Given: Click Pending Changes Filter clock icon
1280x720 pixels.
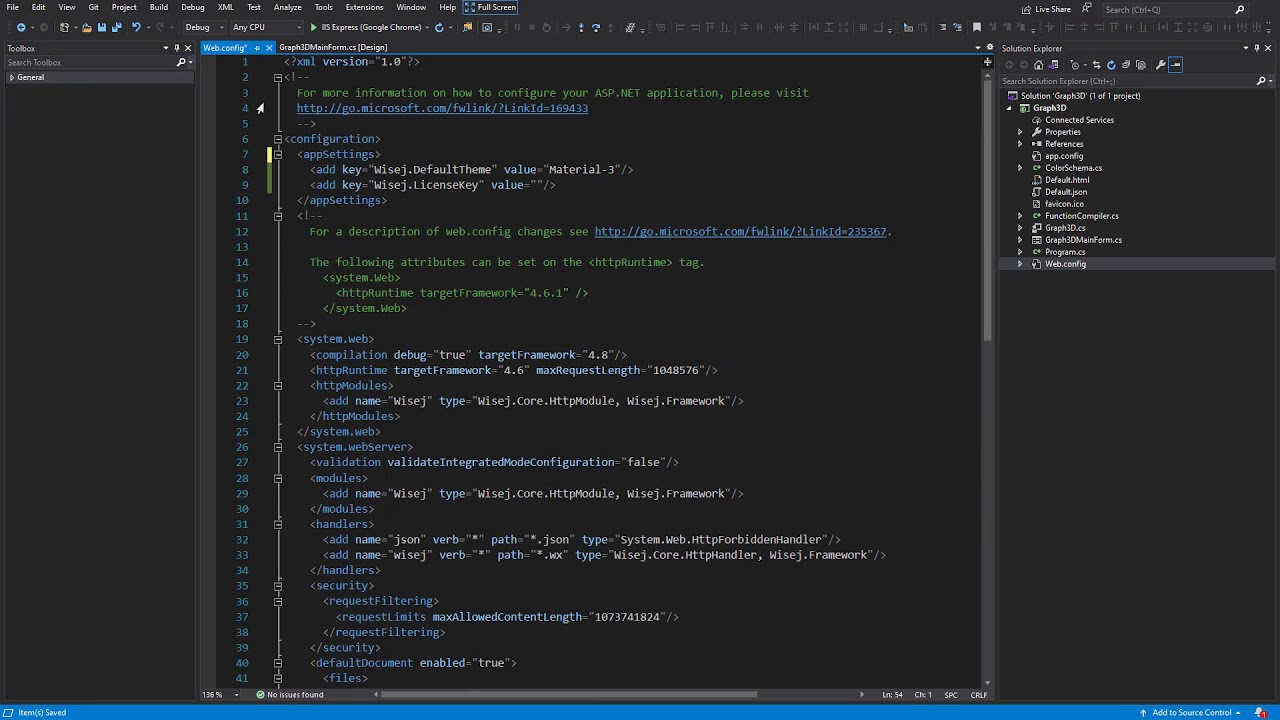Looking at the screenshot, I should coord(1075,65).
